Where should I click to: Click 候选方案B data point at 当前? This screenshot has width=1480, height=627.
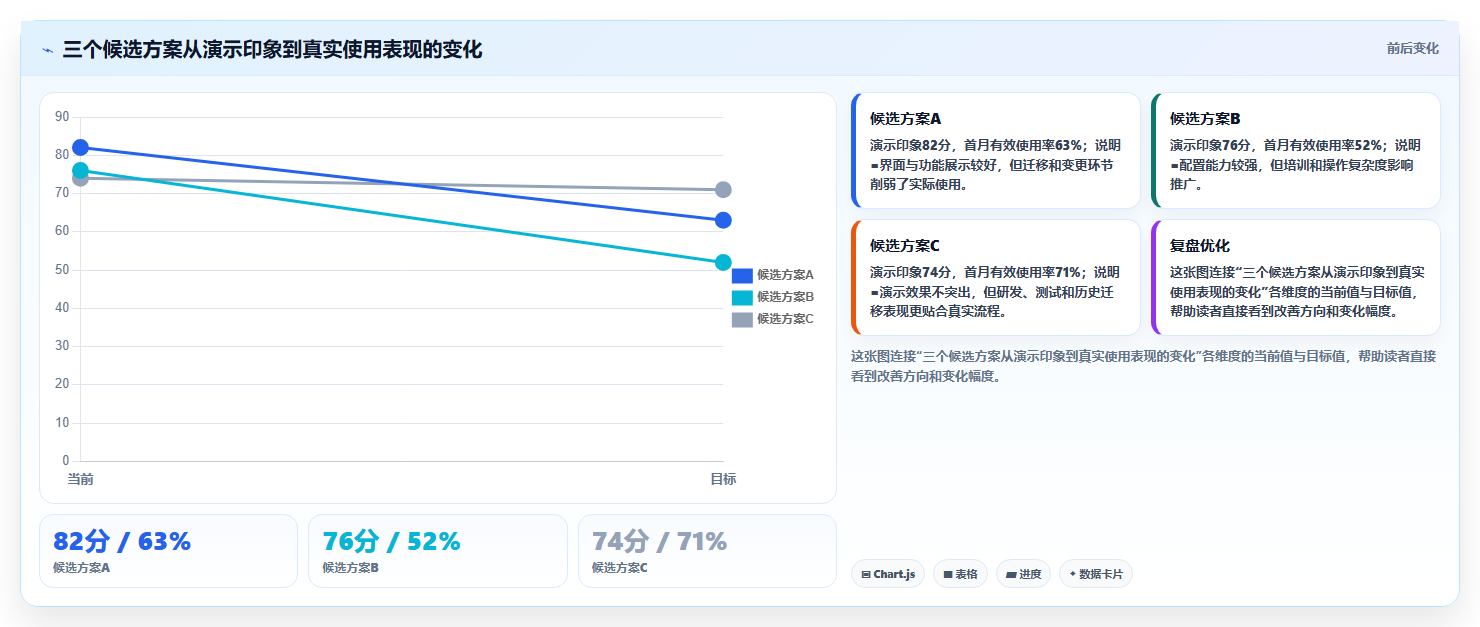click(80, 171)
